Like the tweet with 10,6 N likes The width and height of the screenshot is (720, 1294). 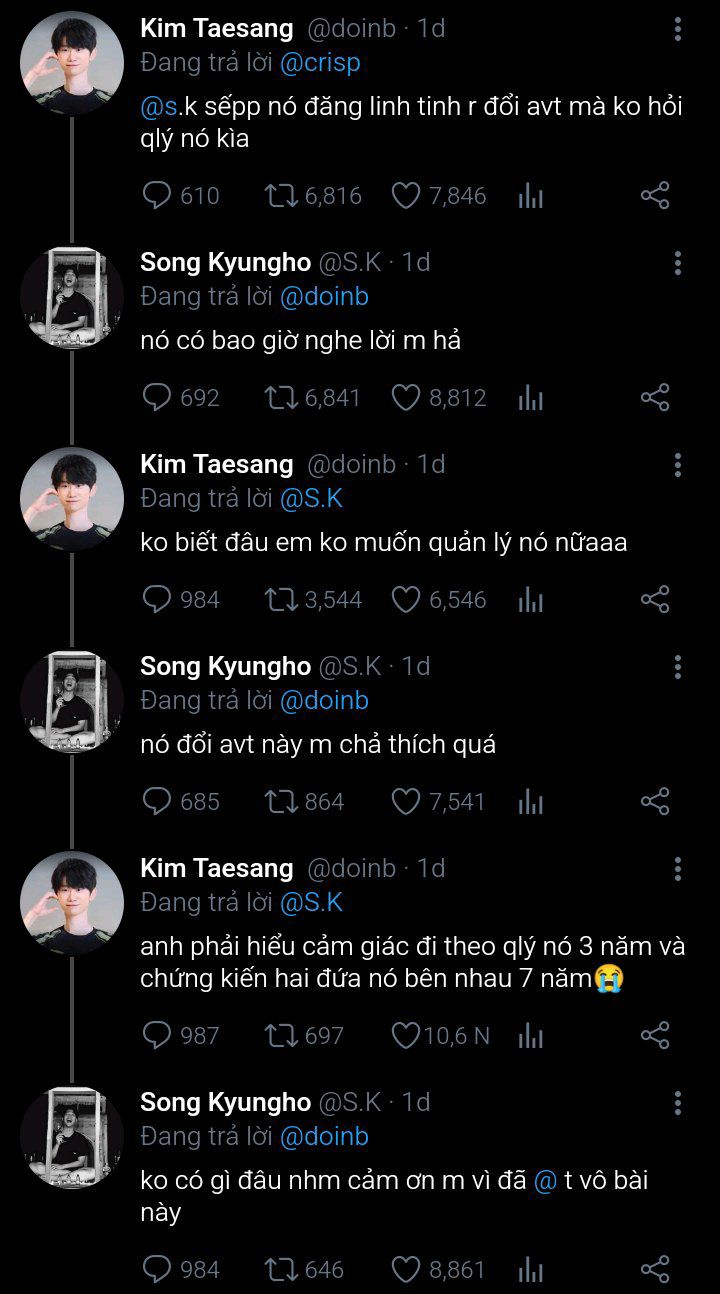(x=405, y=1035)
